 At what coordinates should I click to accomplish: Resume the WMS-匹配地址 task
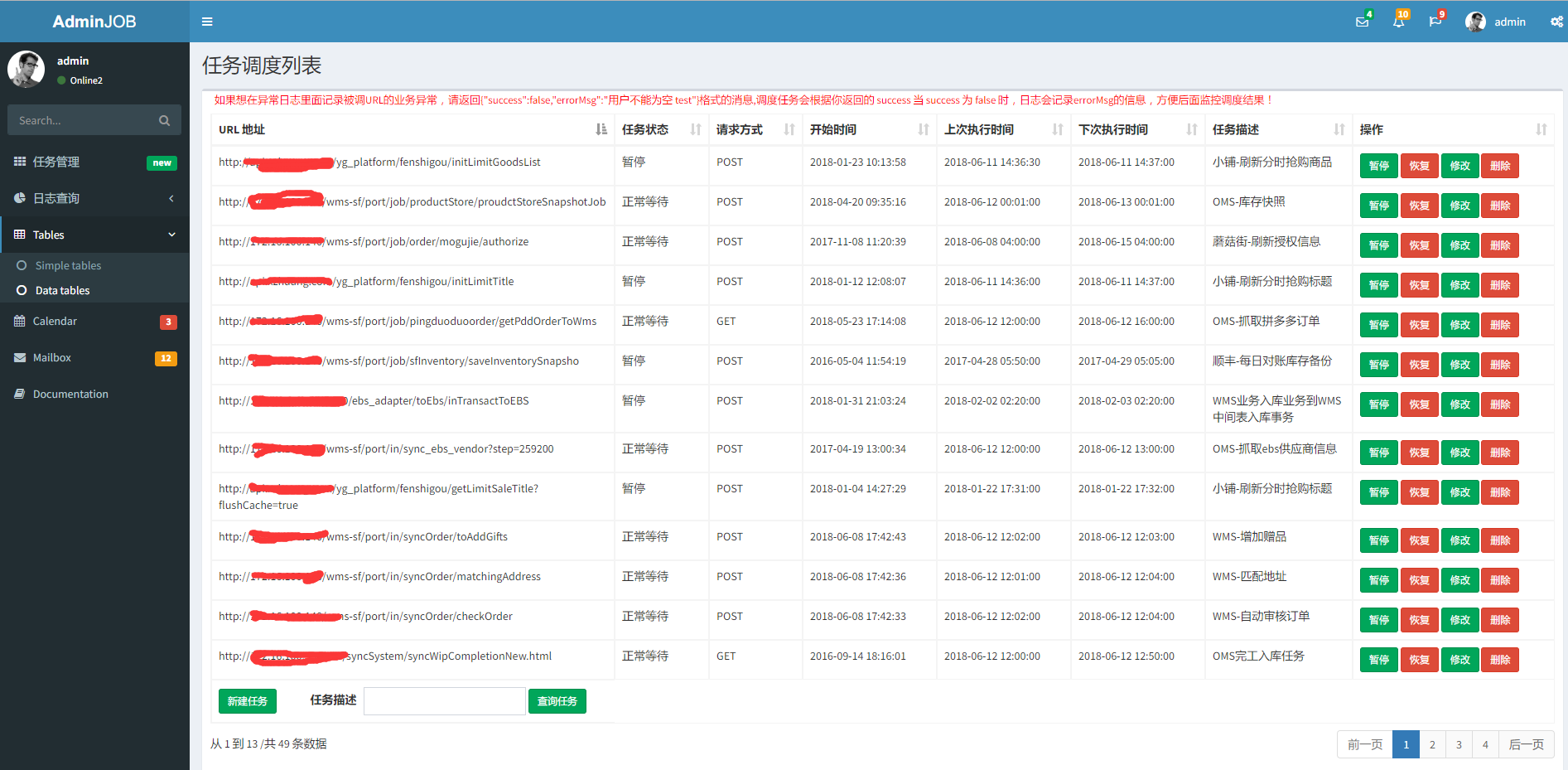[1420, 580]
